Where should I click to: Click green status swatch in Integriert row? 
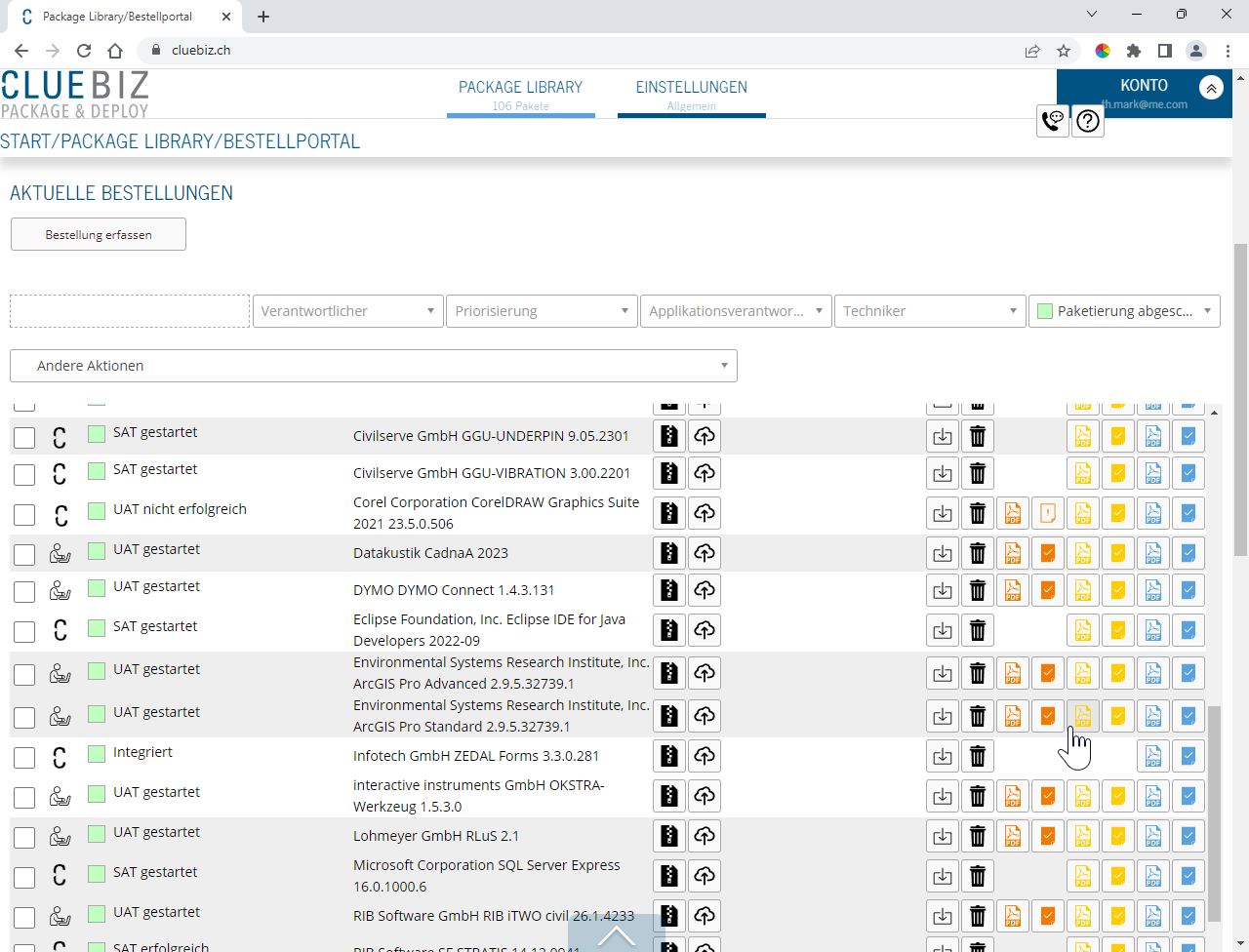click(x=97, y=754)
